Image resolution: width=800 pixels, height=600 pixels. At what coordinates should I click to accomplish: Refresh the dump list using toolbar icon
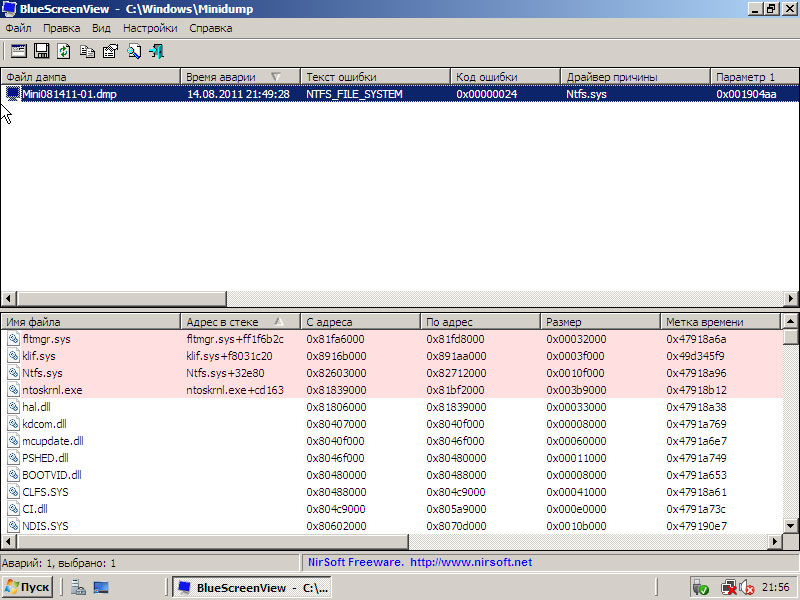64,51
